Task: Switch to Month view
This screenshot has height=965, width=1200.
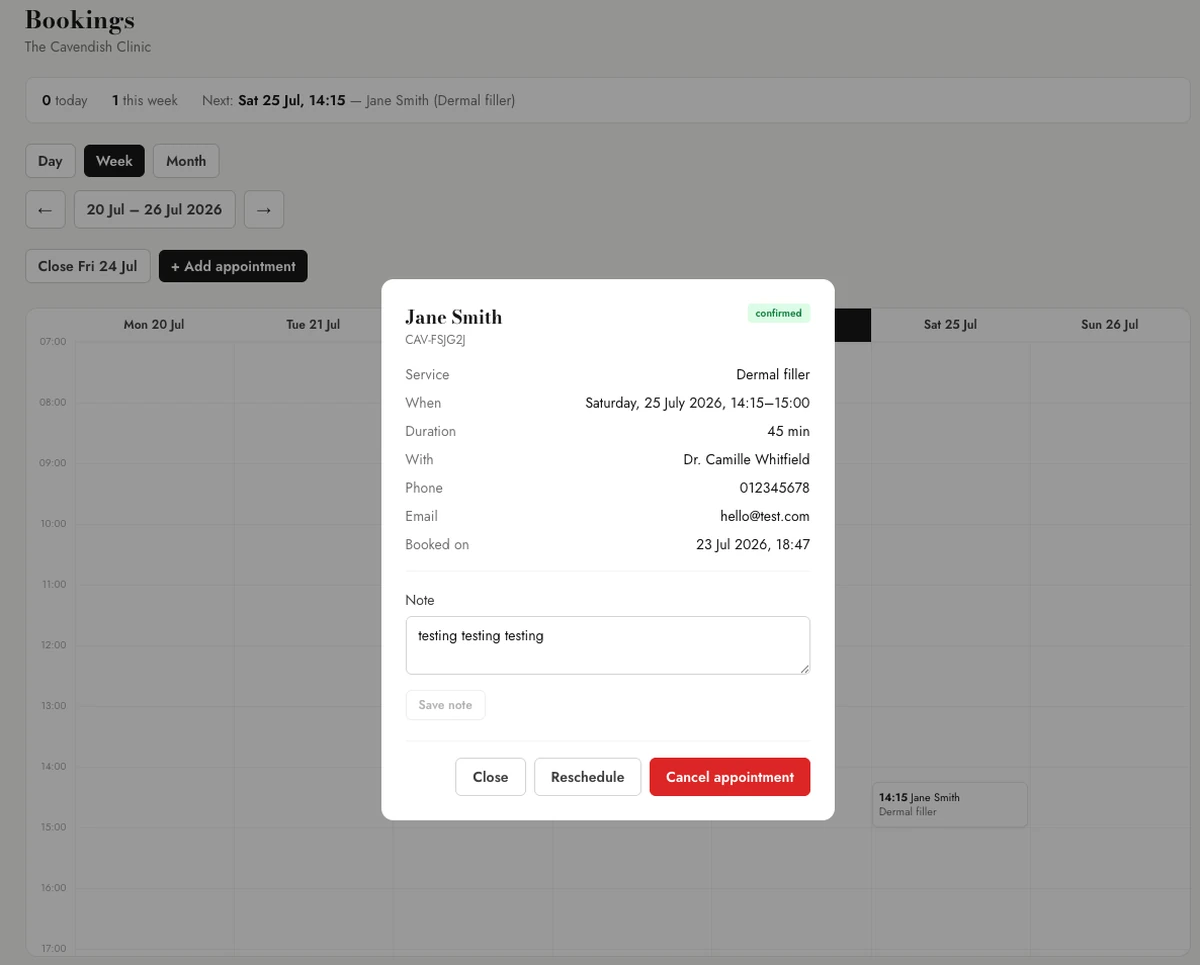Action: 186,161
